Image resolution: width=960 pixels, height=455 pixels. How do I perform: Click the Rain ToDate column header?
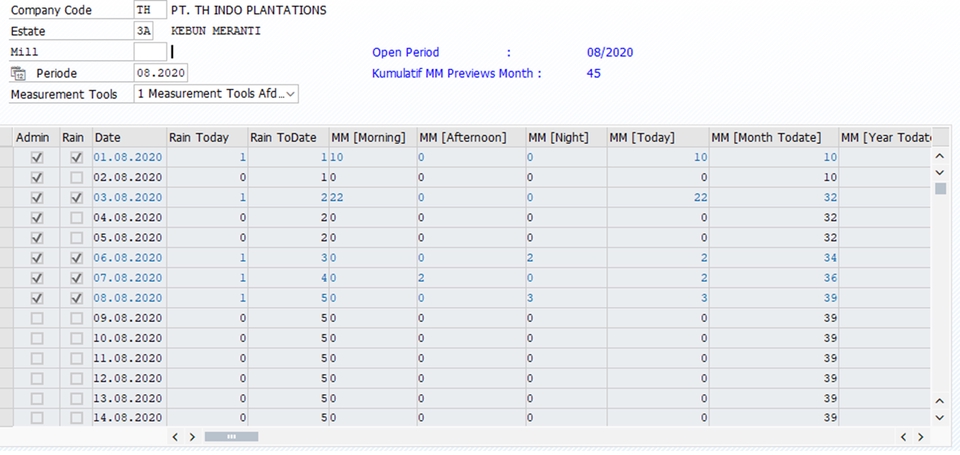tap(288, 138)
